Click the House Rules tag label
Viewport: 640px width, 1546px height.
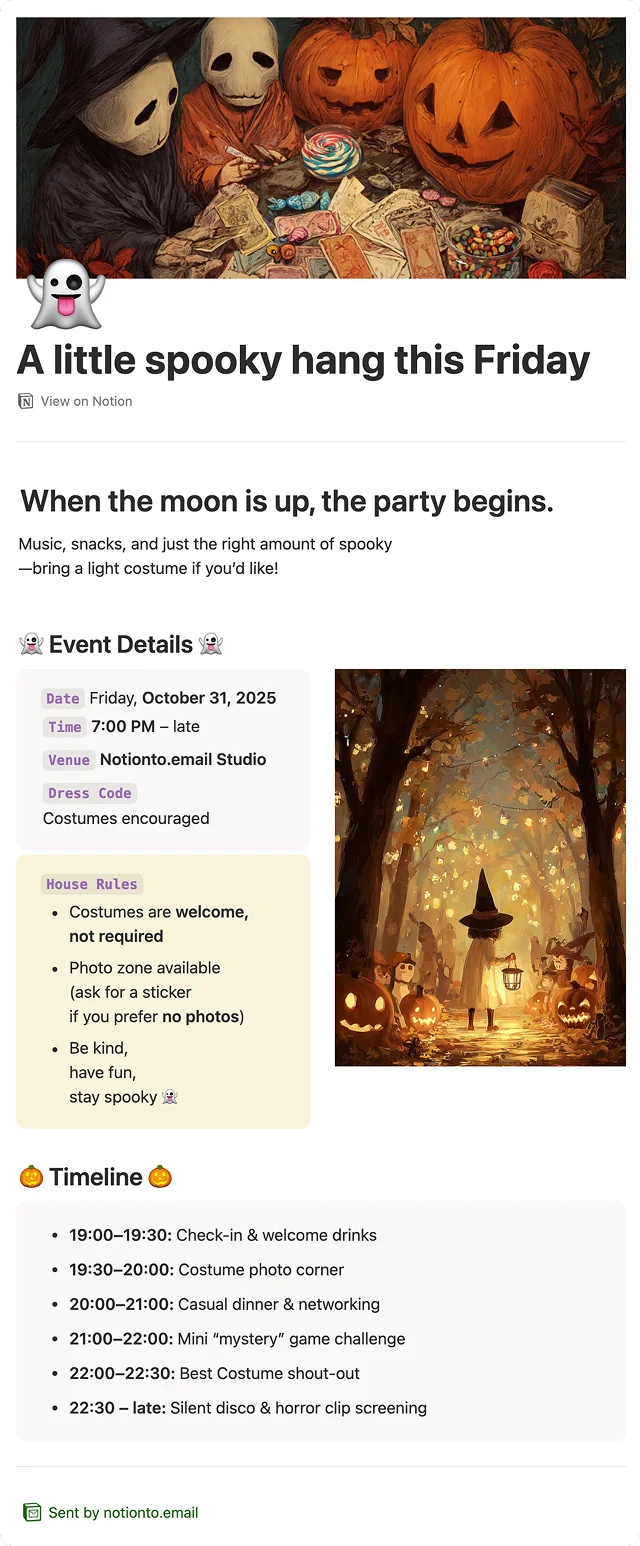pyautogui.click(x=91, y=884)
